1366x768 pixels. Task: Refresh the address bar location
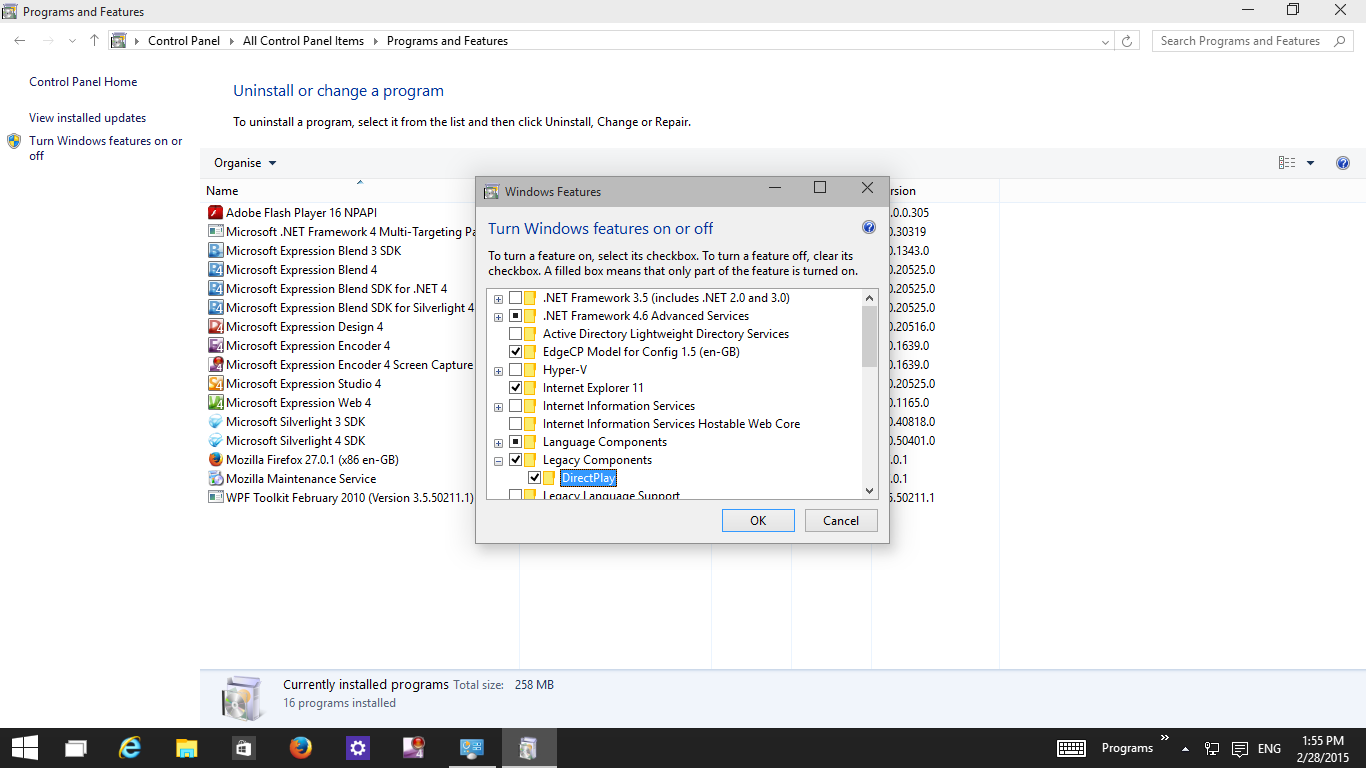(x=1127, y=41)
